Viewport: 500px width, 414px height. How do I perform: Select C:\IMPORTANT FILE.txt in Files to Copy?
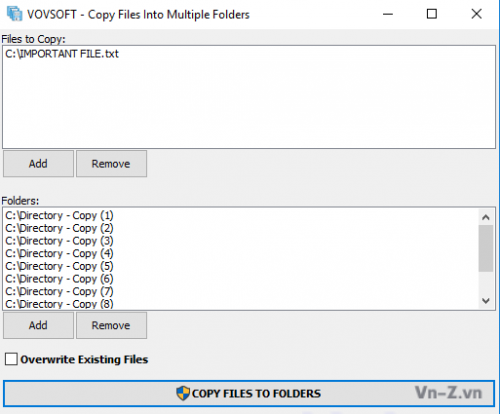pyautogui.click(x=62, y=54)
